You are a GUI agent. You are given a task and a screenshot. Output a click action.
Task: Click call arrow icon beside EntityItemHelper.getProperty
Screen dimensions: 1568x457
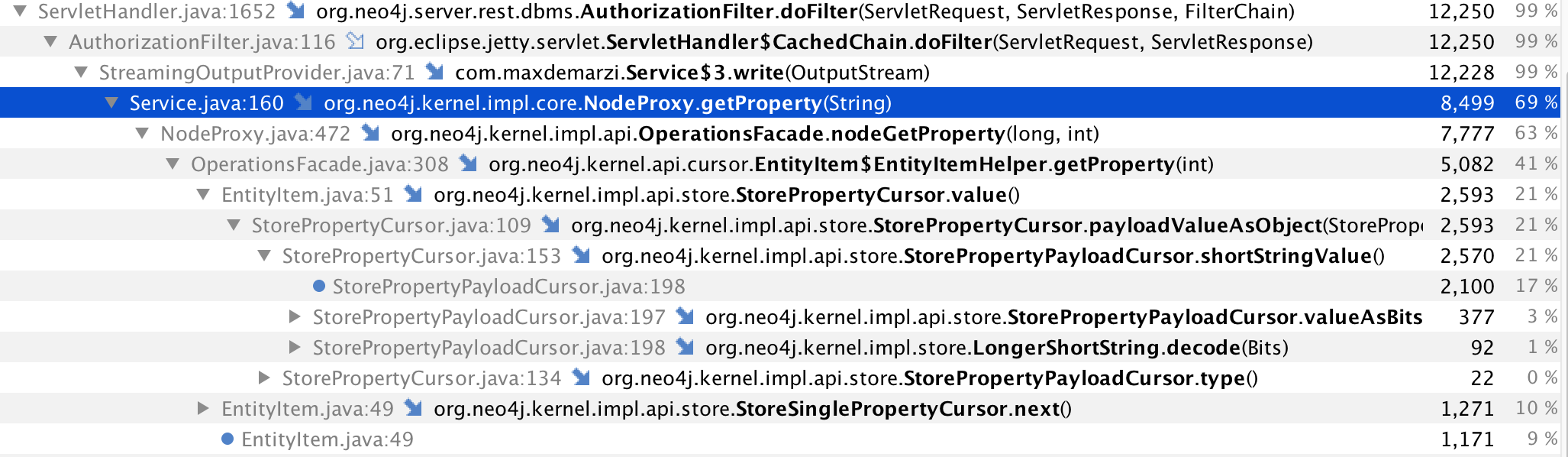(469, 164)
